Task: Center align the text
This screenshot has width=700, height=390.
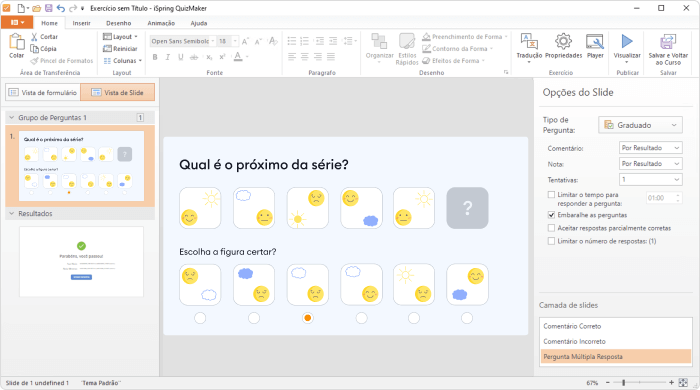Action: coord(304,56)
